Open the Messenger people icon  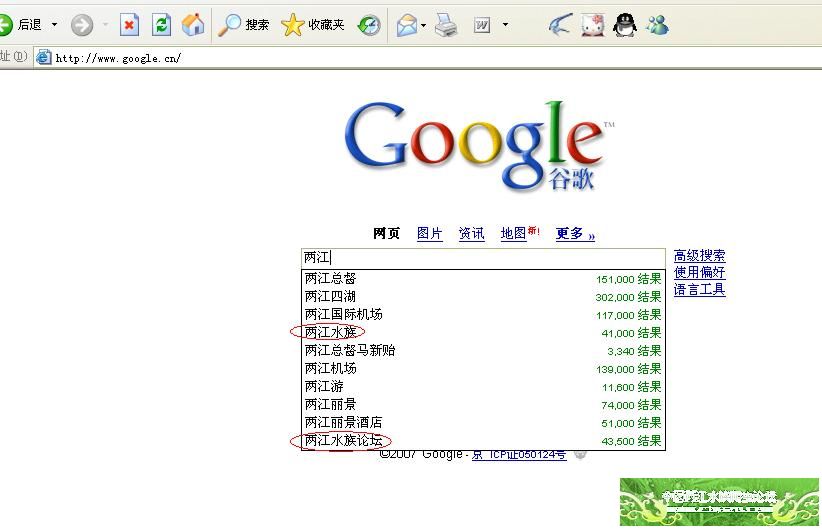point(657,25)
